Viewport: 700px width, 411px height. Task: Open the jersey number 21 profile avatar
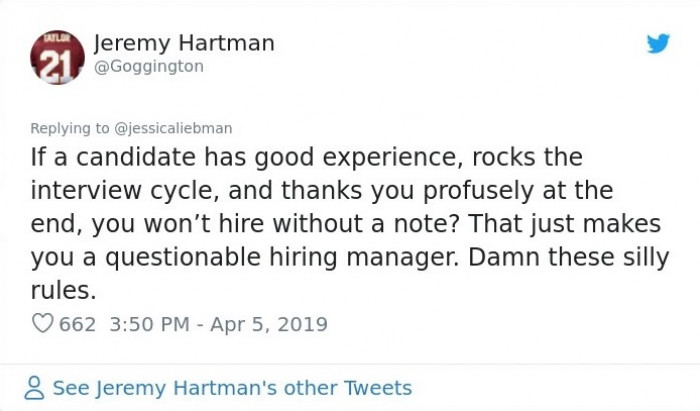pos(57,57)
